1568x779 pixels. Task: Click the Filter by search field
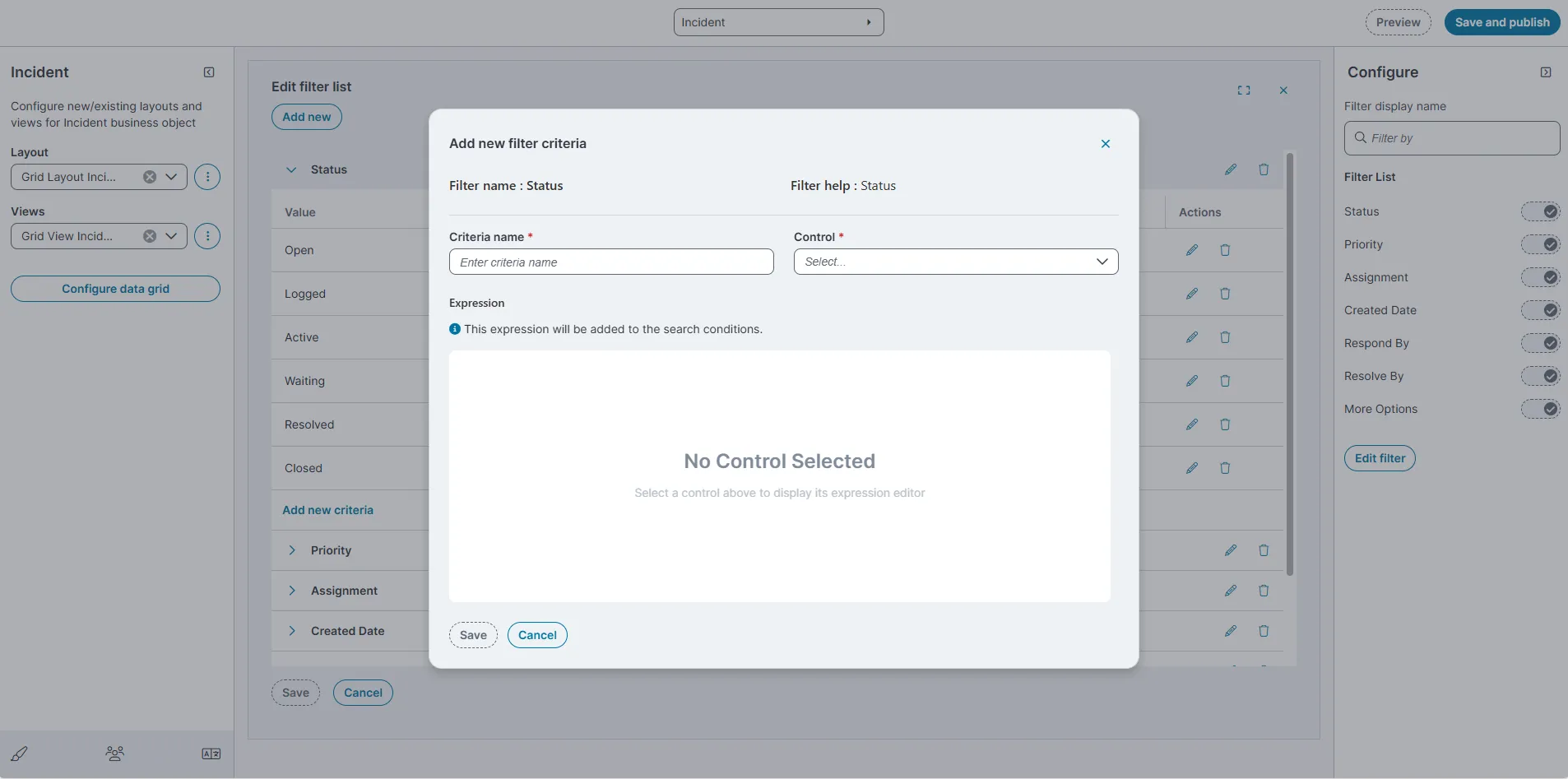tap(1452, 138)
